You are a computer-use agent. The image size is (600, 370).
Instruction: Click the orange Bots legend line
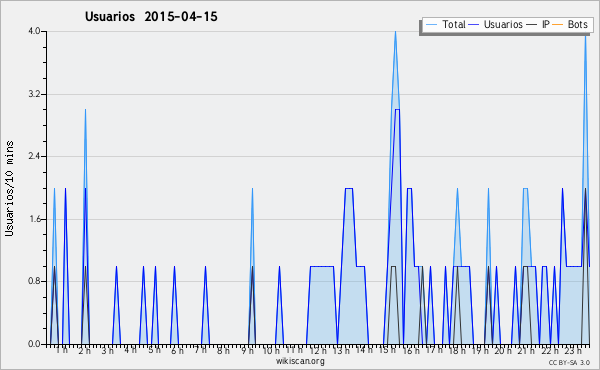tap(558, 25)
